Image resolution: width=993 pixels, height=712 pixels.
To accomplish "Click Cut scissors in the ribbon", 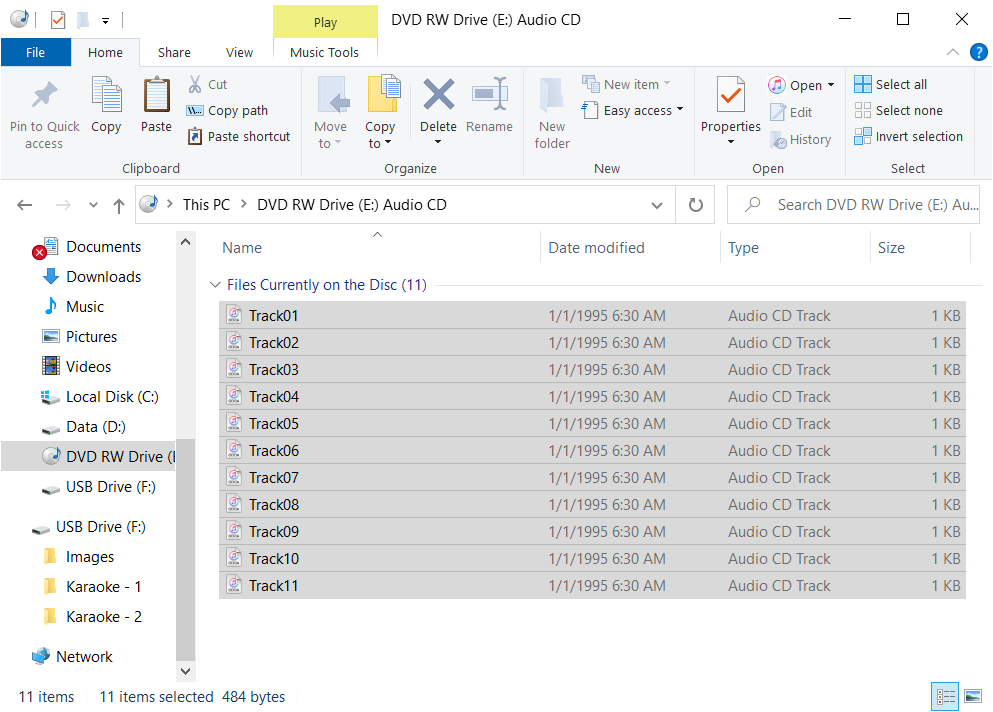I will point(208,84).
